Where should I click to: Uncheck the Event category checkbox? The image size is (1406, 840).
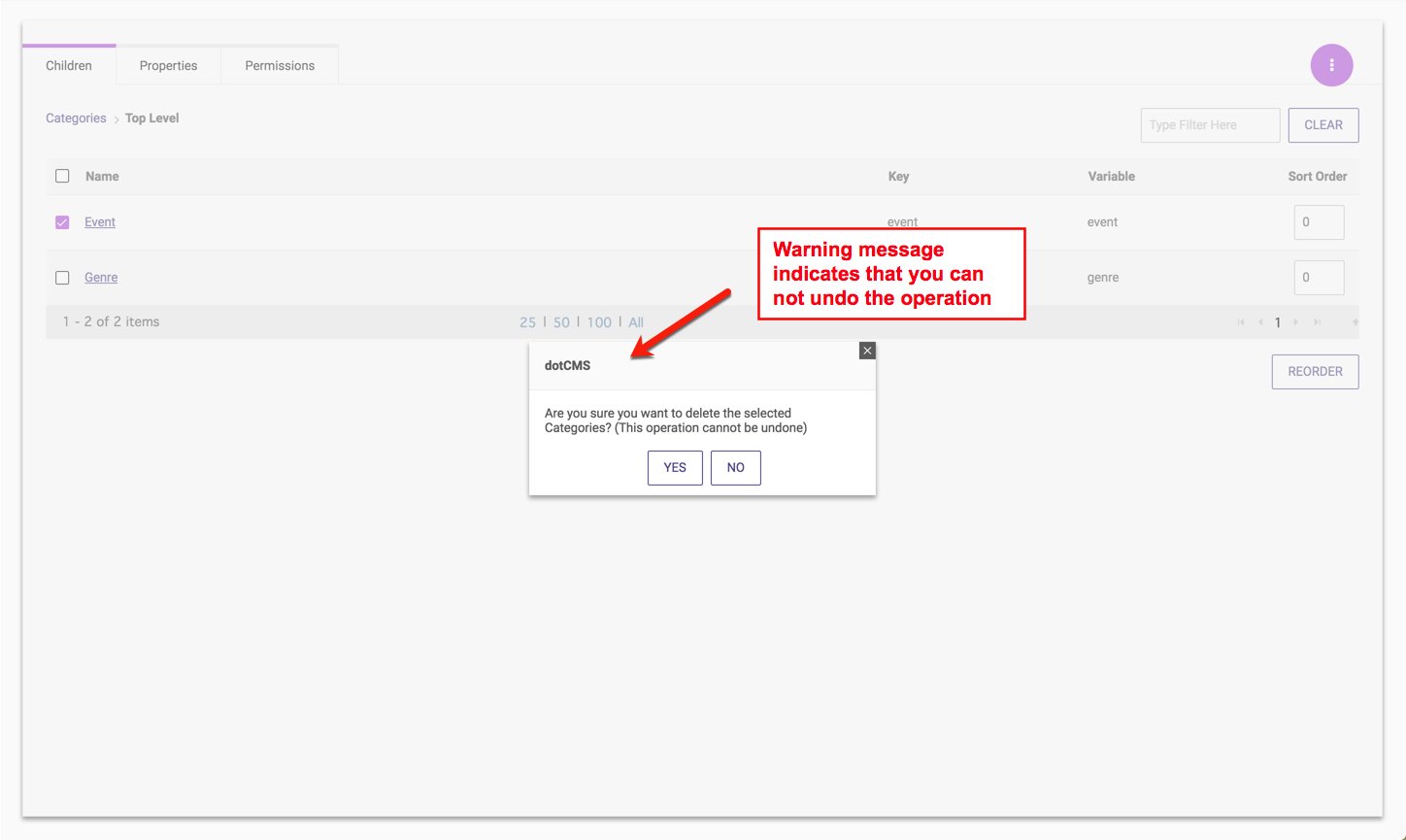[x=62, y=222]
